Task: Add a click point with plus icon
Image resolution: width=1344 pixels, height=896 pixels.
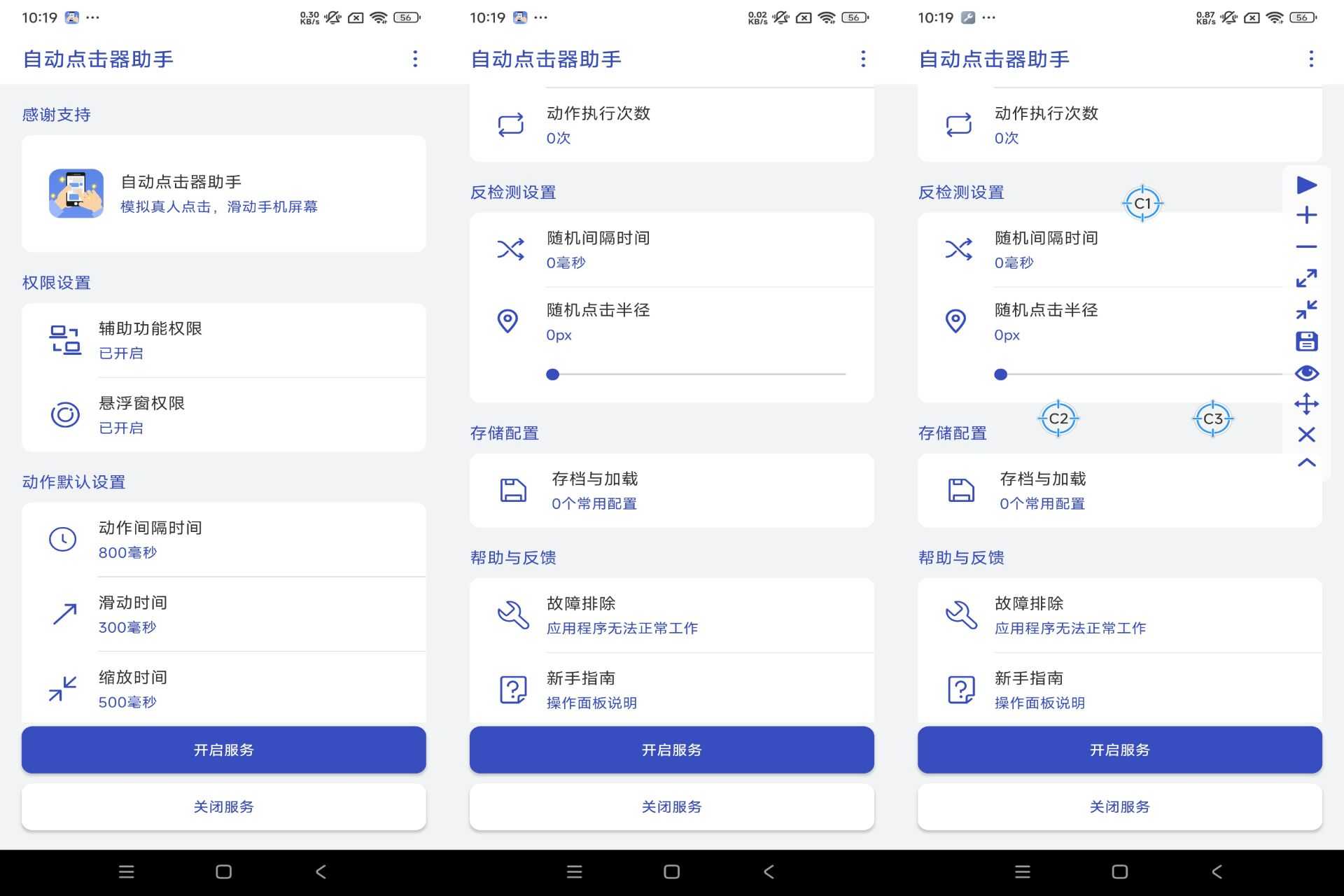Action: coord(1306,215)
